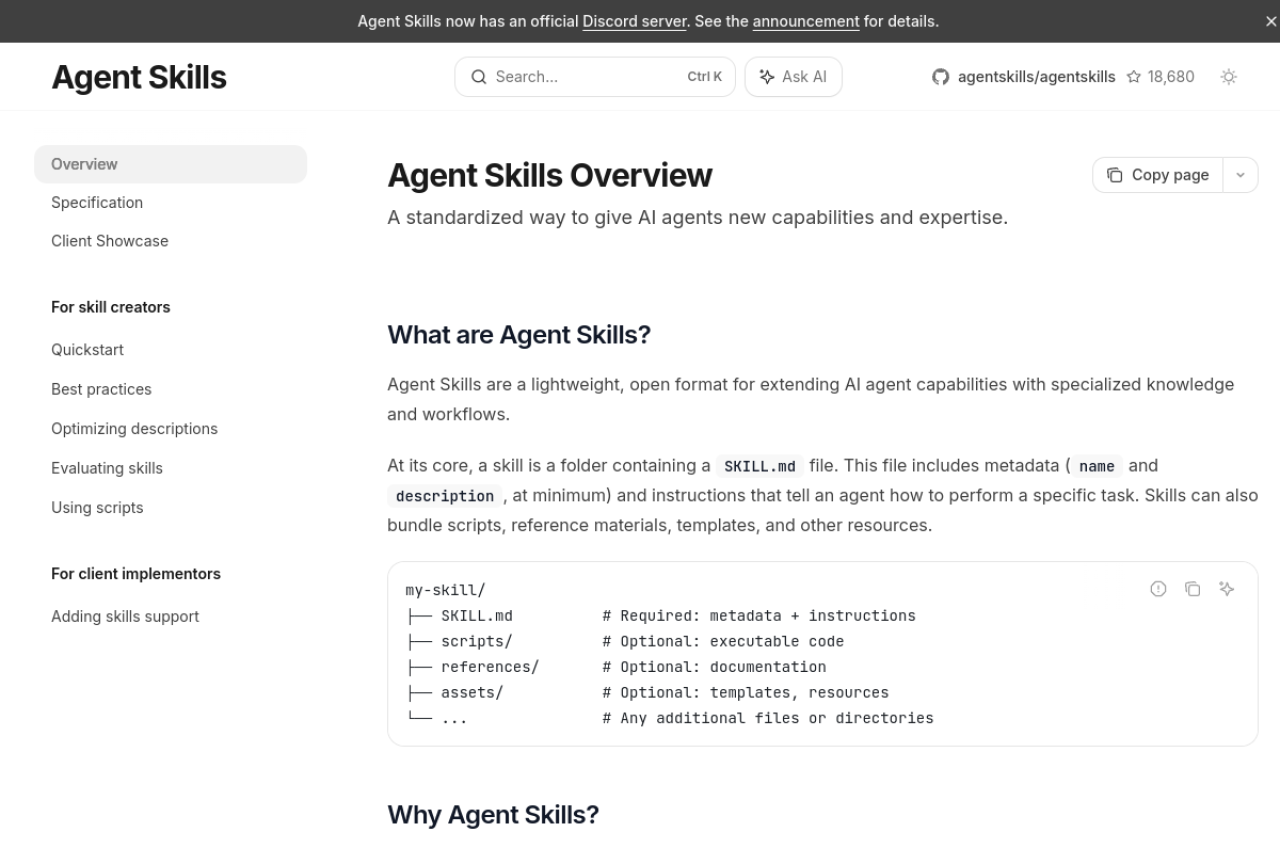The width and height of the screenshot is (1280, 853).
Task: Toggle light/dark theme sun icon
Action: click(1229, 77)
